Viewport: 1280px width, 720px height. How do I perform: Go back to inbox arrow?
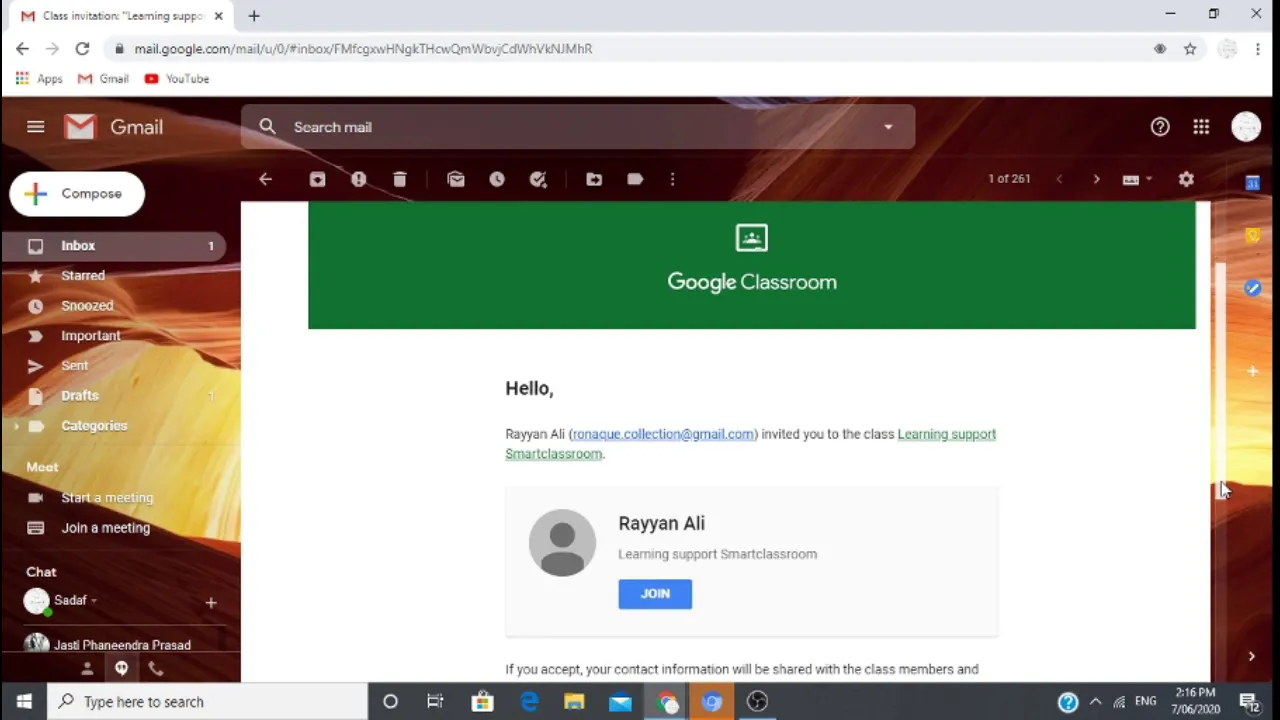[x=265, y=179]
